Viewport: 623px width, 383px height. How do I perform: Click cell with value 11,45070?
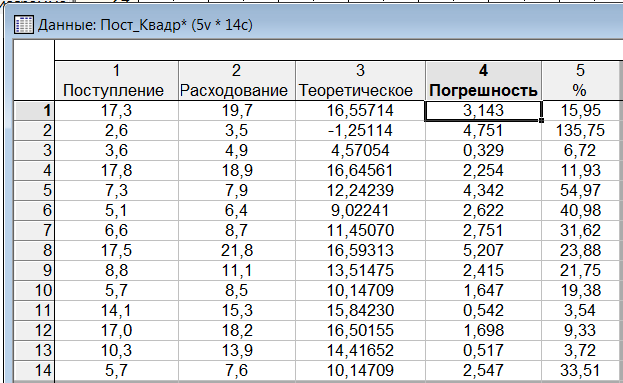[x=360, y=230]
